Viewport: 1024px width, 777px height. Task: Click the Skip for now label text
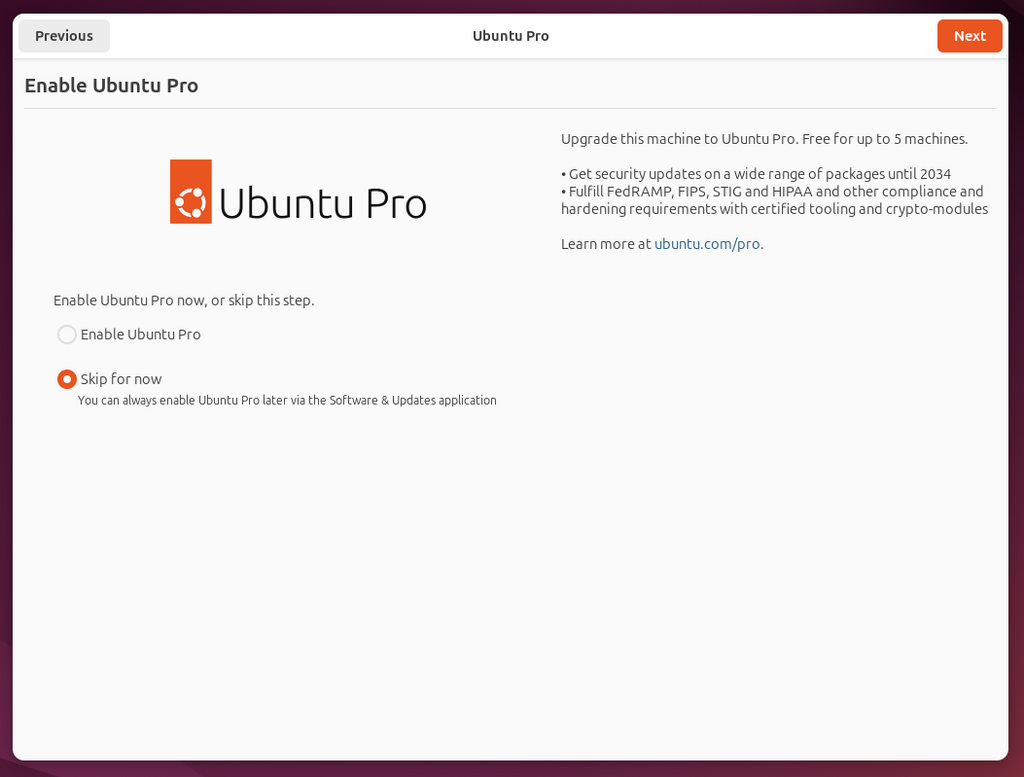122,378
